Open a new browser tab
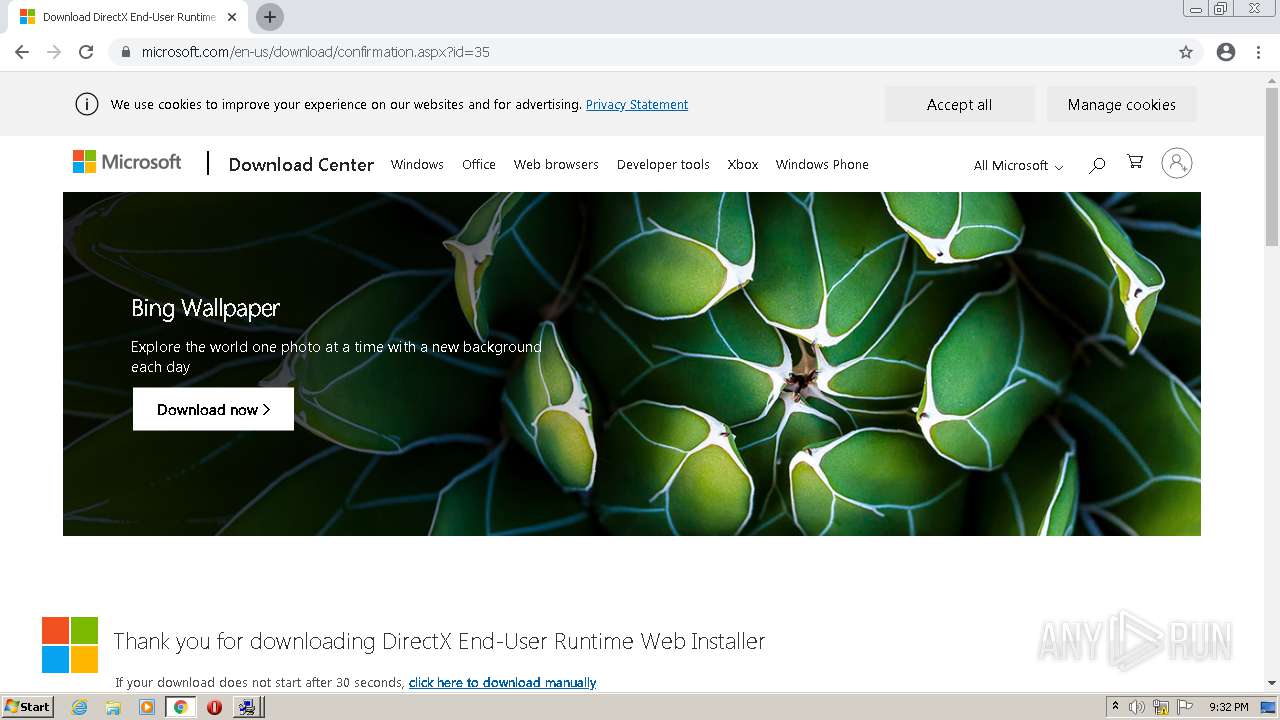The height and width of the screenshot is (720, 1280). click(x=270, y=17)
